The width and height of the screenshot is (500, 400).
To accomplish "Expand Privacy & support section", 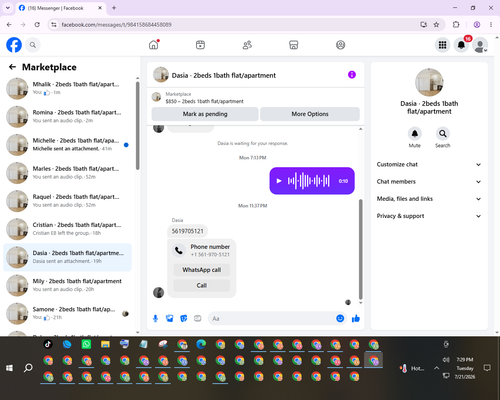I will (429, 216).
